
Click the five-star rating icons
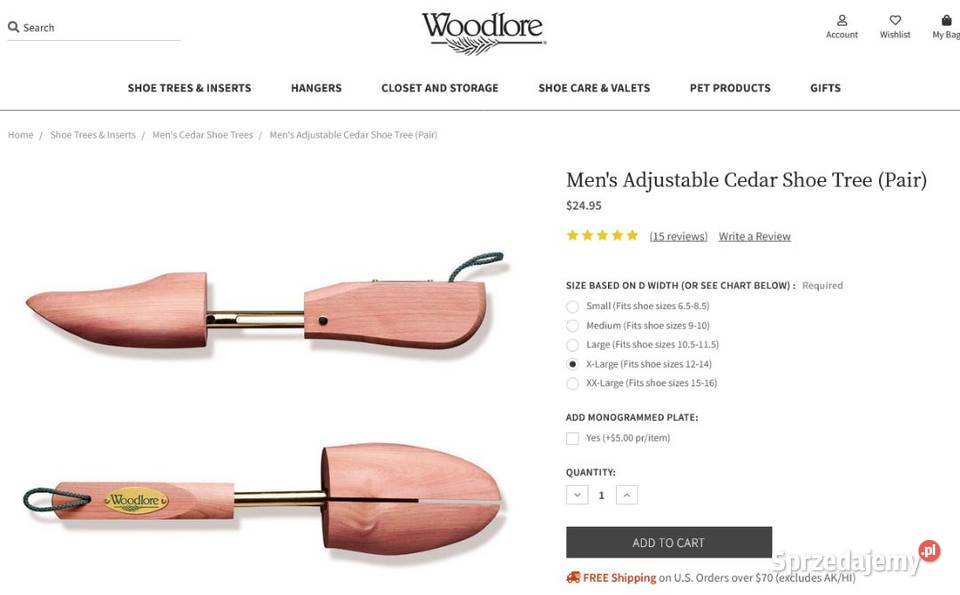[602, 236]
